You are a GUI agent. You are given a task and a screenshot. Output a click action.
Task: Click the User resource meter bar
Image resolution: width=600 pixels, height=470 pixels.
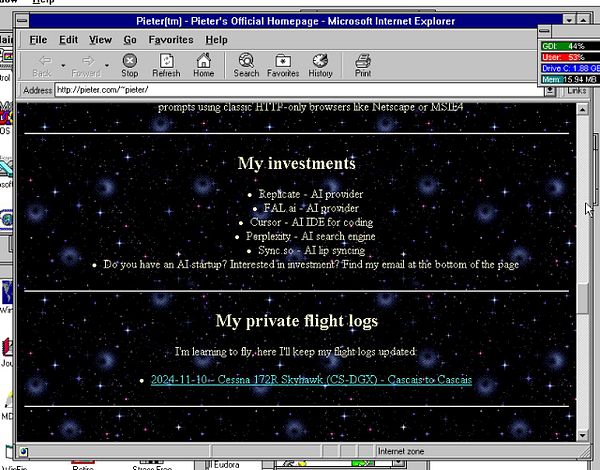point(570,57)
